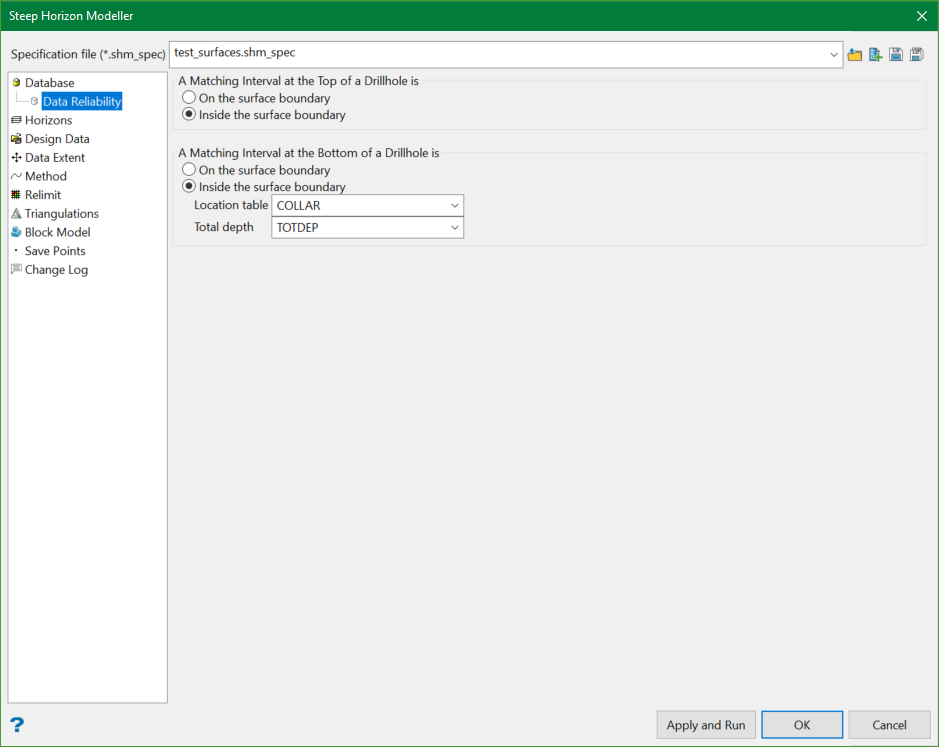Click the Relimit icon in the tree
939x747 pixels.
point(16,195)
